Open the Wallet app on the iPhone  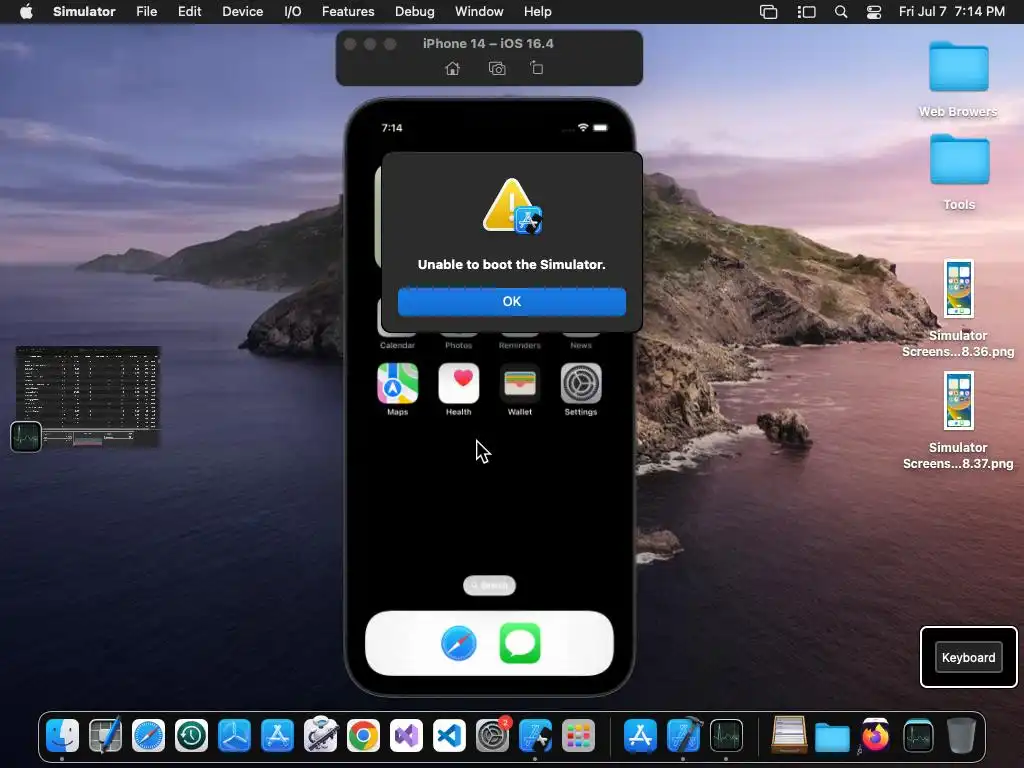tap(520, 383)
